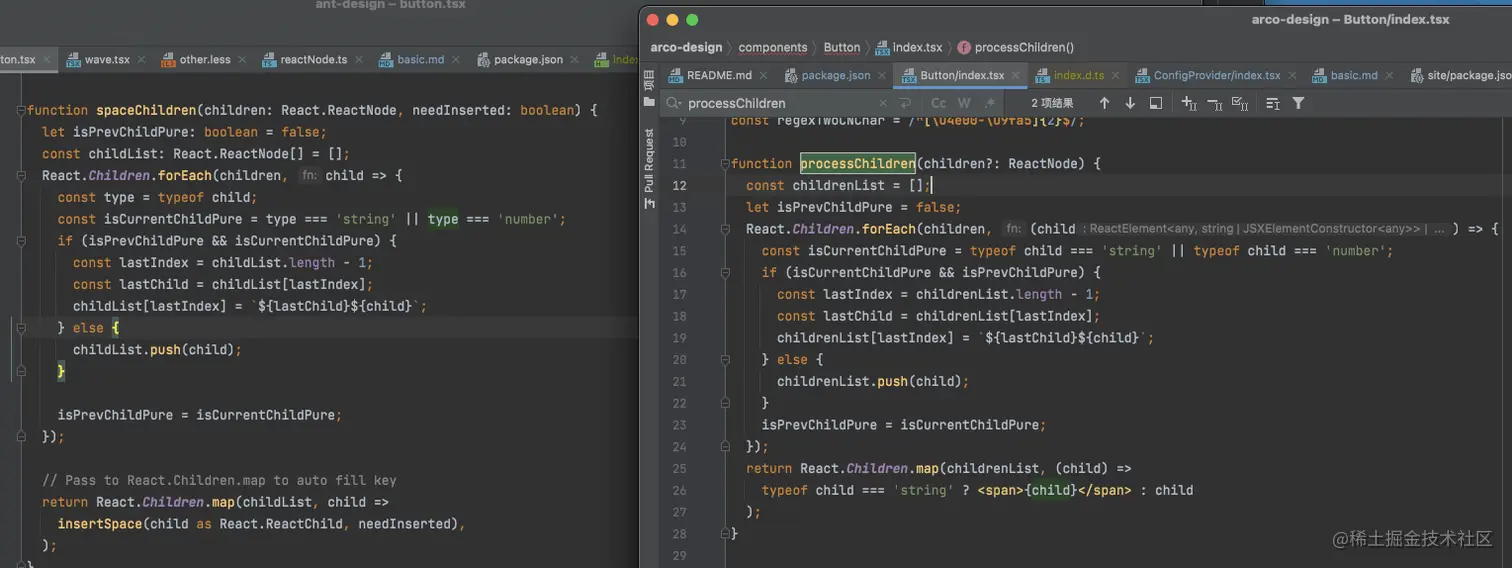Close package.json tab in ant-design window
This screenshot has height=568, width=1512.
click(x=574, y=60)
